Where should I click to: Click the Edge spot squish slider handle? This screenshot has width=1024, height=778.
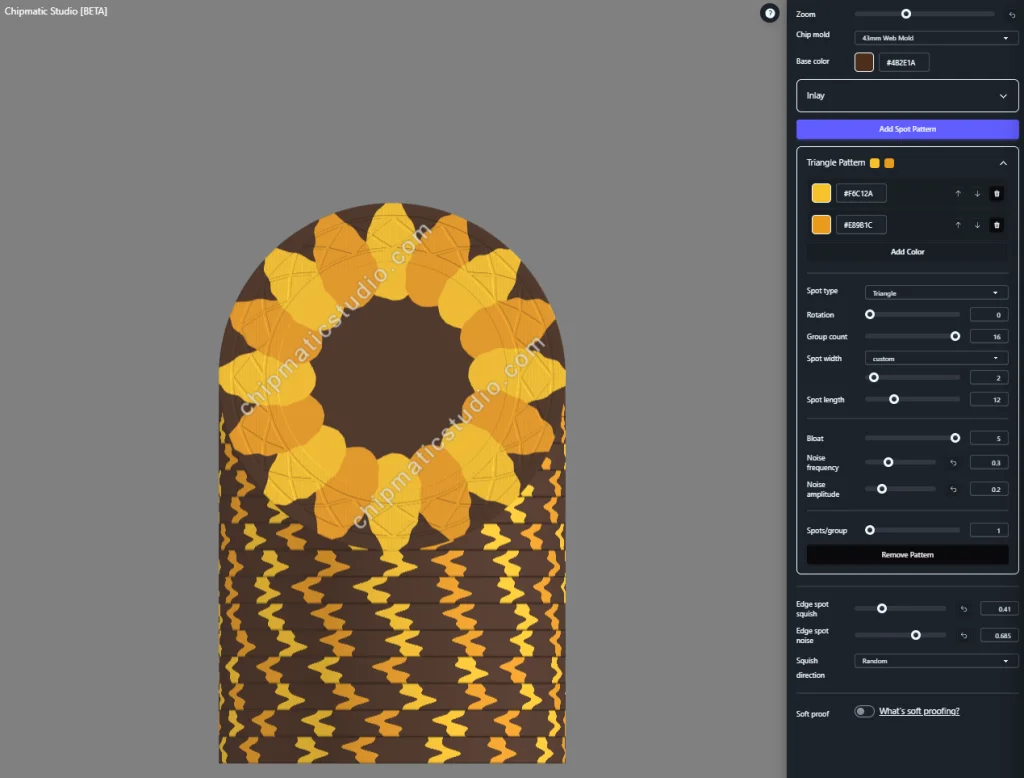click(882, 609)
